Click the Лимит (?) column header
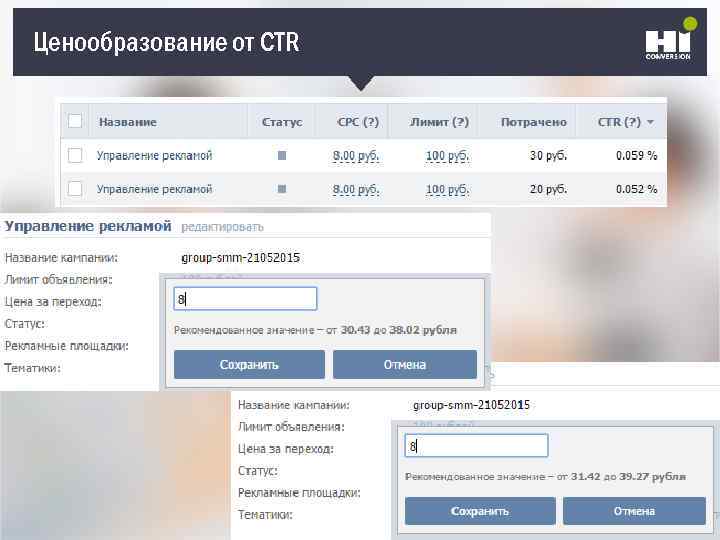Screen dimensions: 720x540 [x=439, y=122]
